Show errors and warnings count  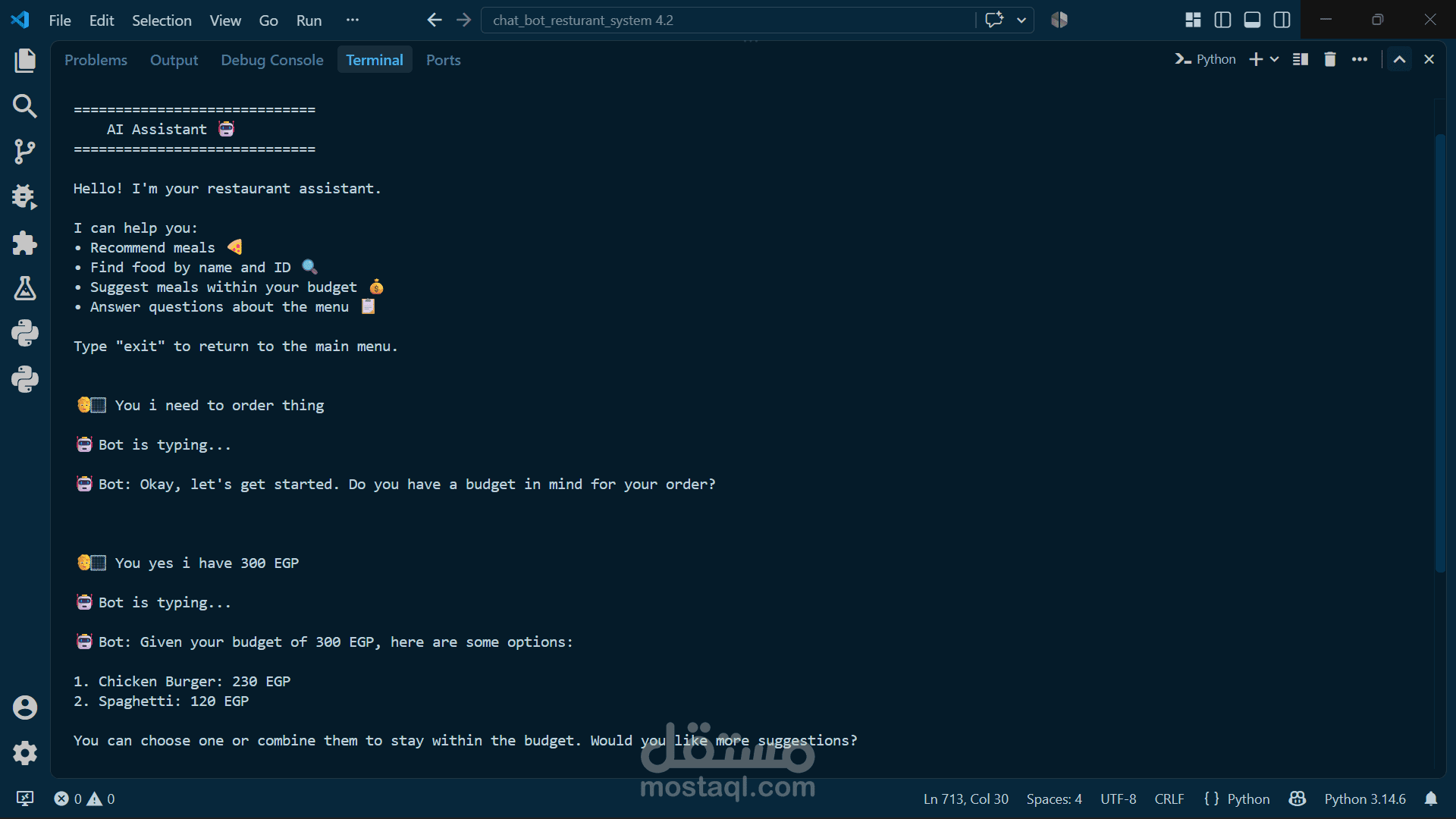pos(84,799)
